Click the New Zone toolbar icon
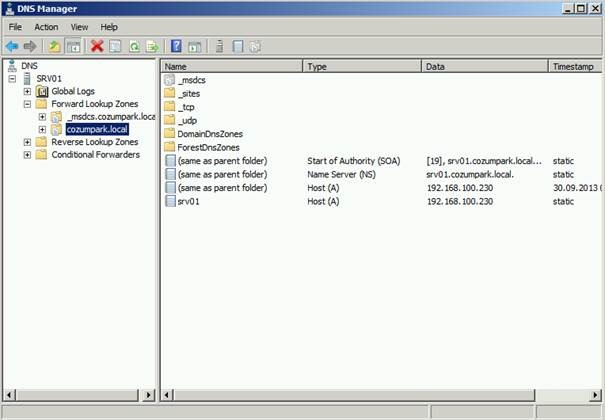Screen dimensions: 605x420 coord(255,47)
